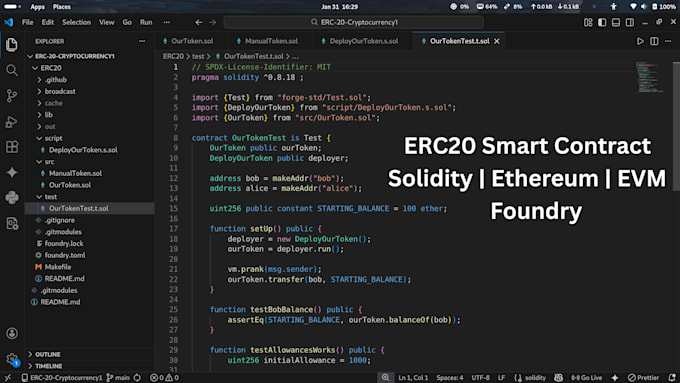Screen dimensions: 680x383
Task: Open the Places menu in top bar
Action: tap(62, 7)
